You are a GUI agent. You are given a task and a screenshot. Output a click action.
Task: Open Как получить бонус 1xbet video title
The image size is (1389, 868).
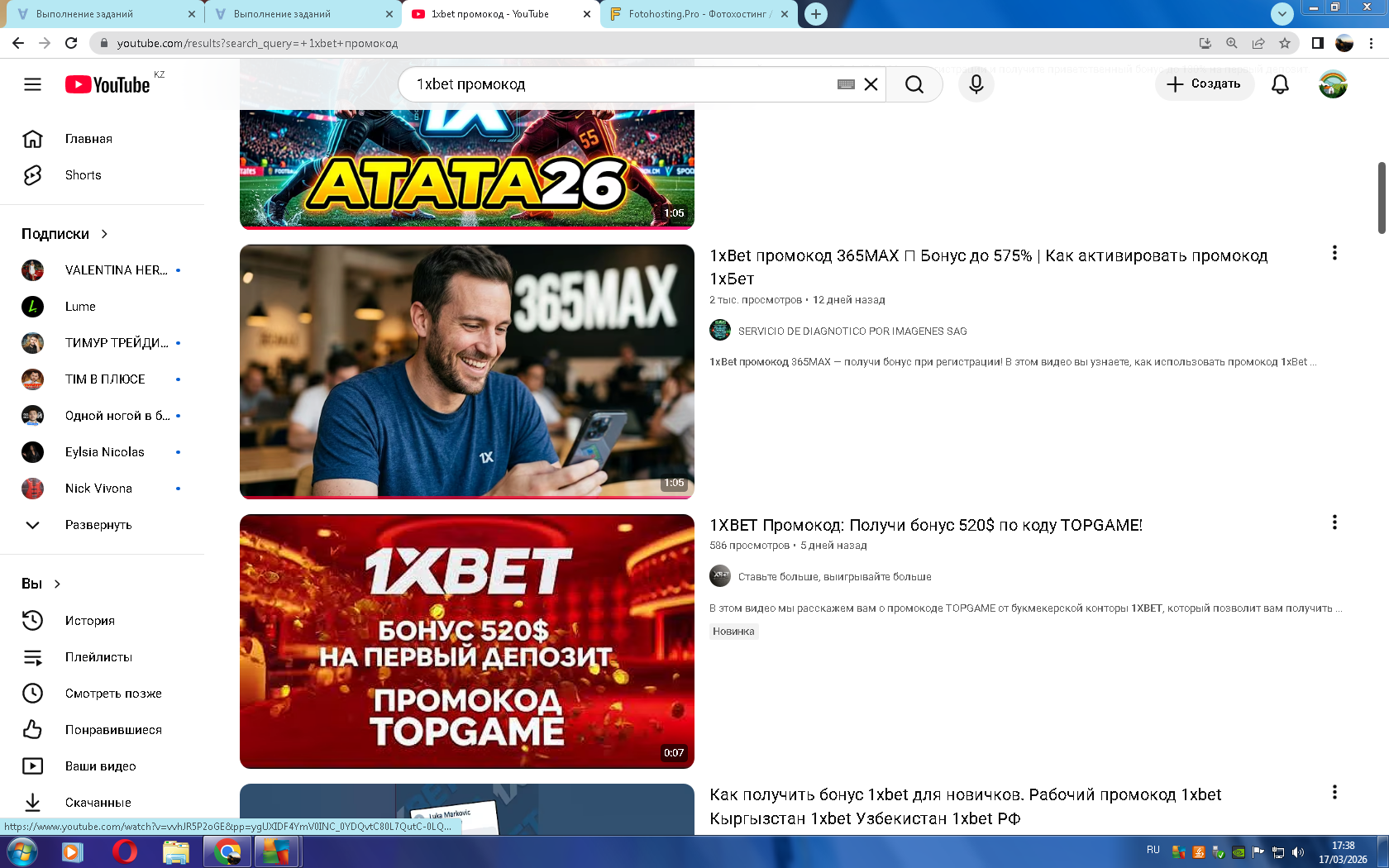[x=965, y=806]
